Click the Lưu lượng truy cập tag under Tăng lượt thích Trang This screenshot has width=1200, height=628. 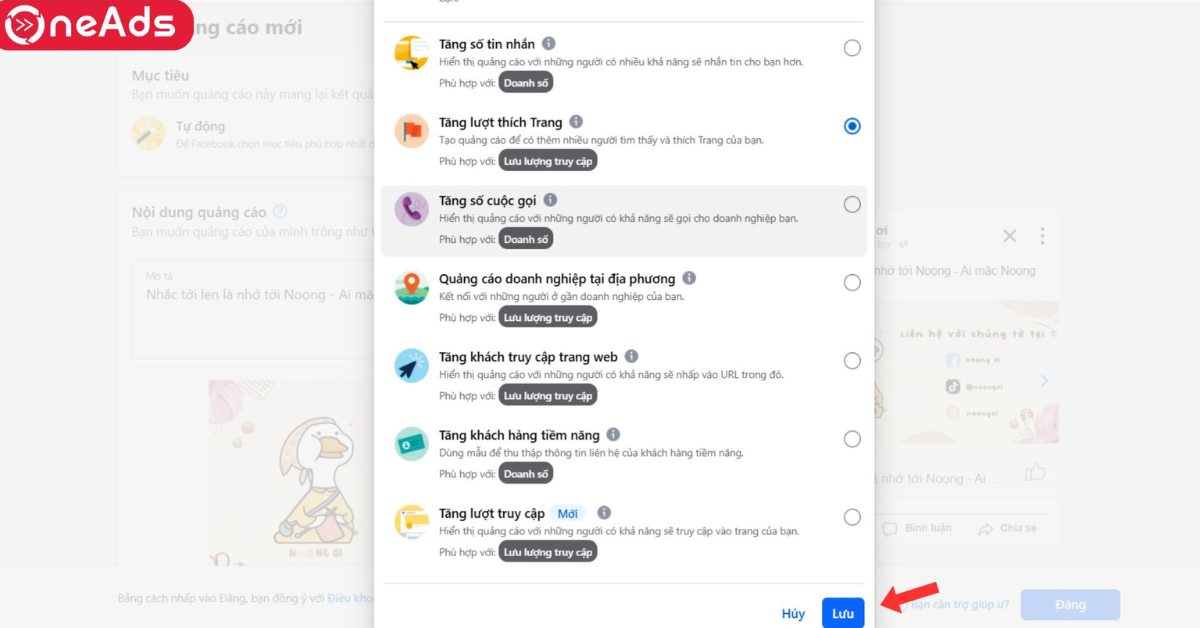click(548, 161)
